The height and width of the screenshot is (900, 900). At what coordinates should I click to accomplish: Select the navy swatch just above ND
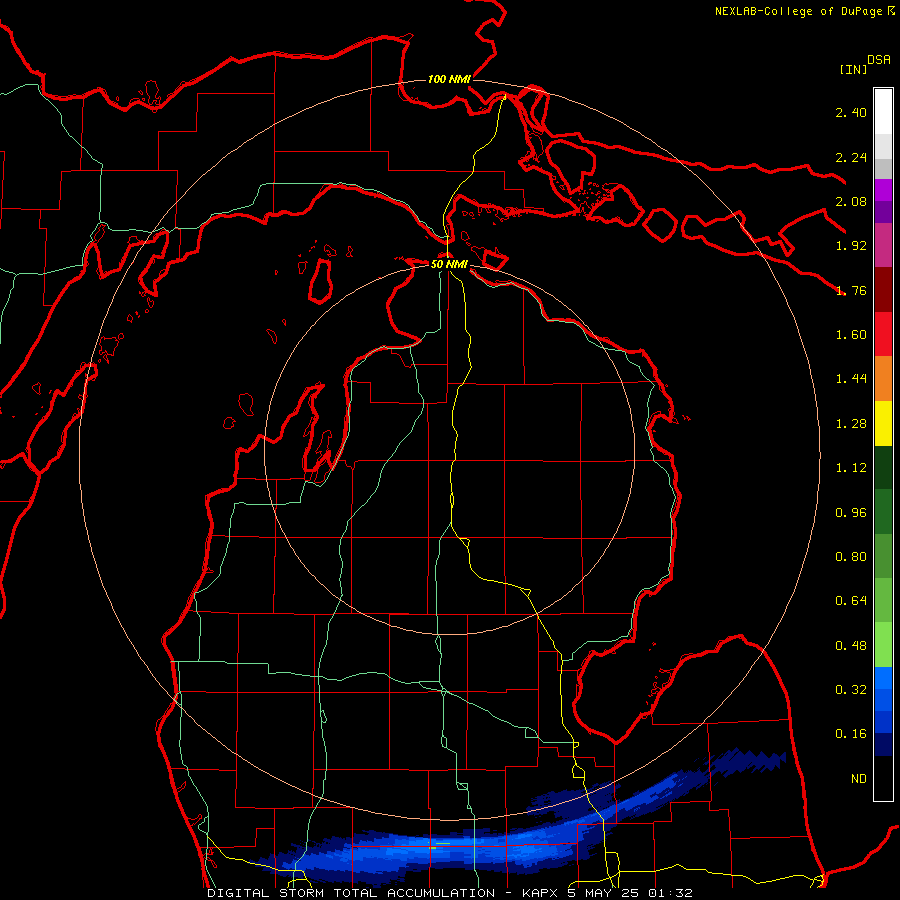883,745
